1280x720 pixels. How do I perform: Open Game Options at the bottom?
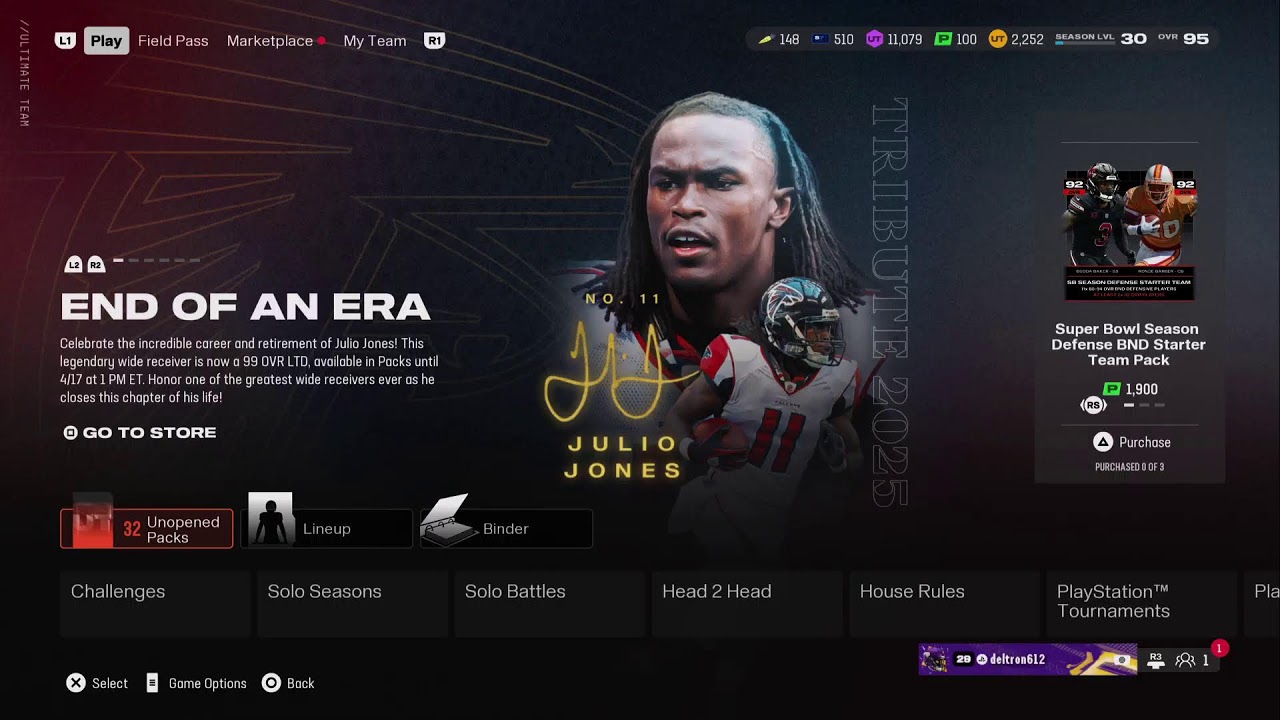(197, 684)
